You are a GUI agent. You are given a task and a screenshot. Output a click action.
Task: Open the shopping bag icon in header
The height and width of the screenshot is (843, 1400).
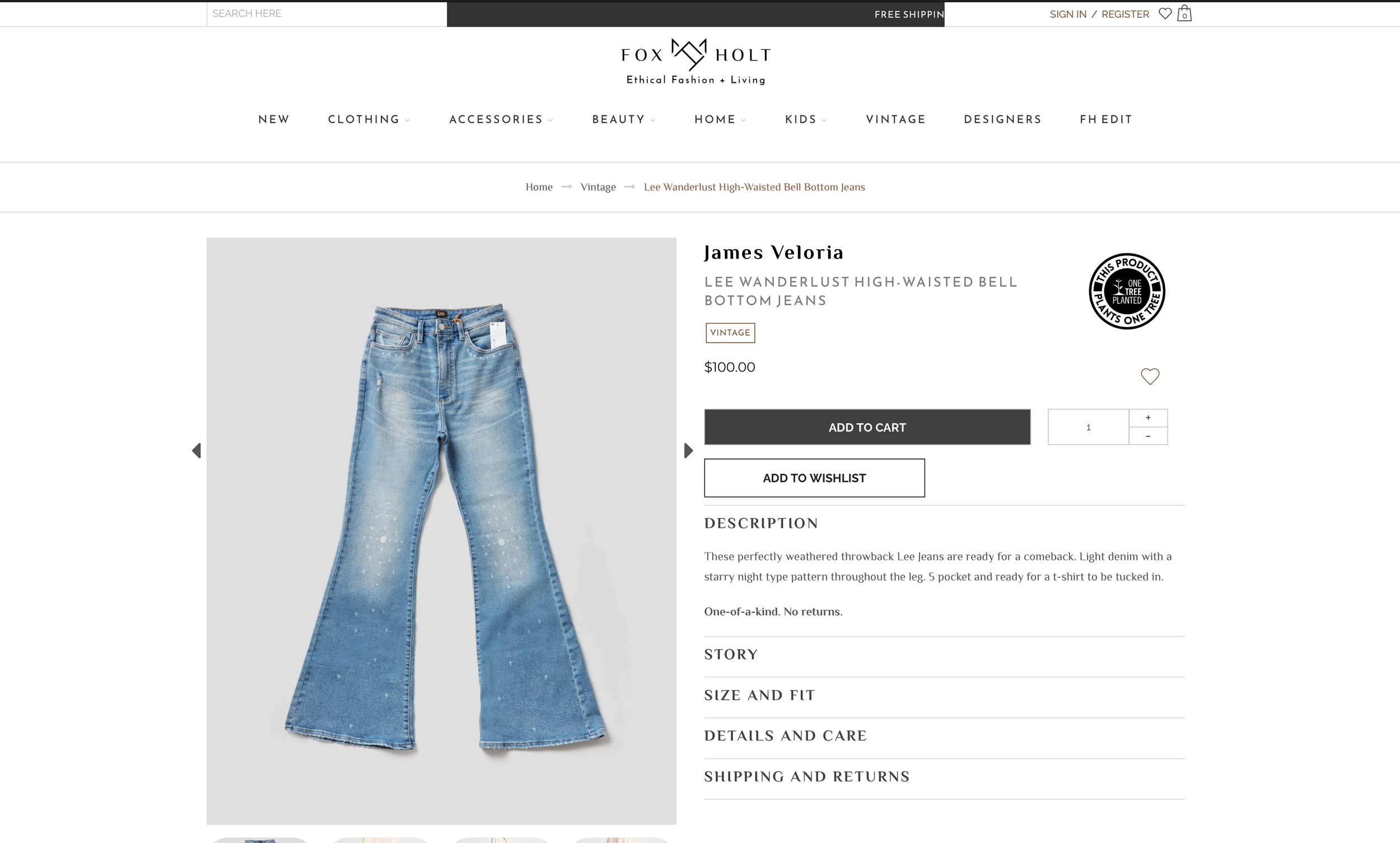1184,13
